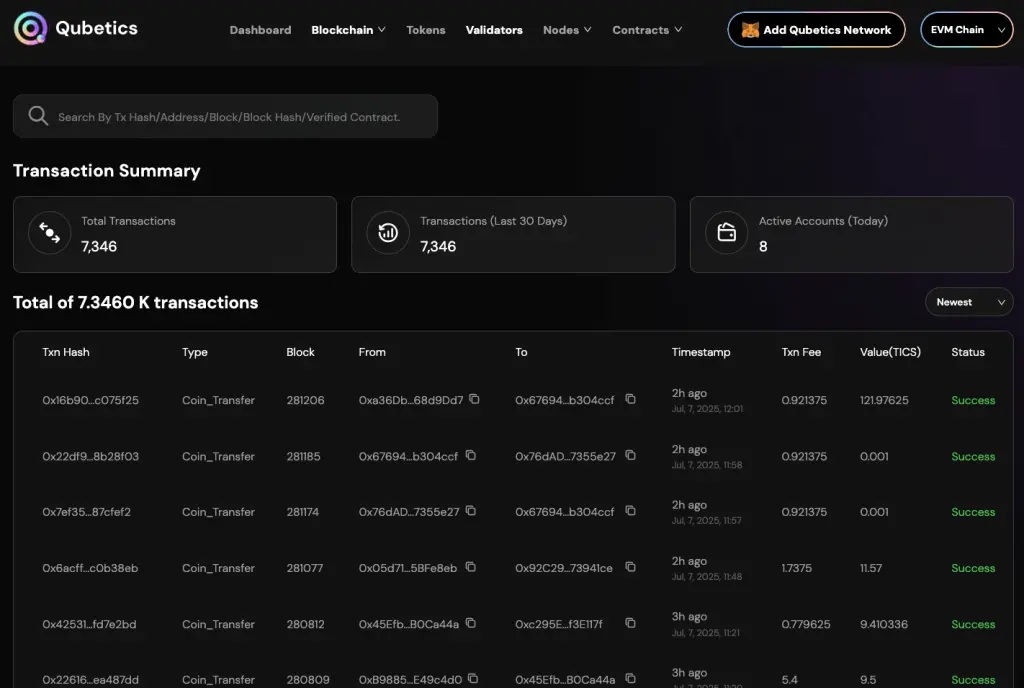Copy From address 0x05d71...5BFe8eb
This screenshot has height=688, width=1024.
click(x=470, y=567)
